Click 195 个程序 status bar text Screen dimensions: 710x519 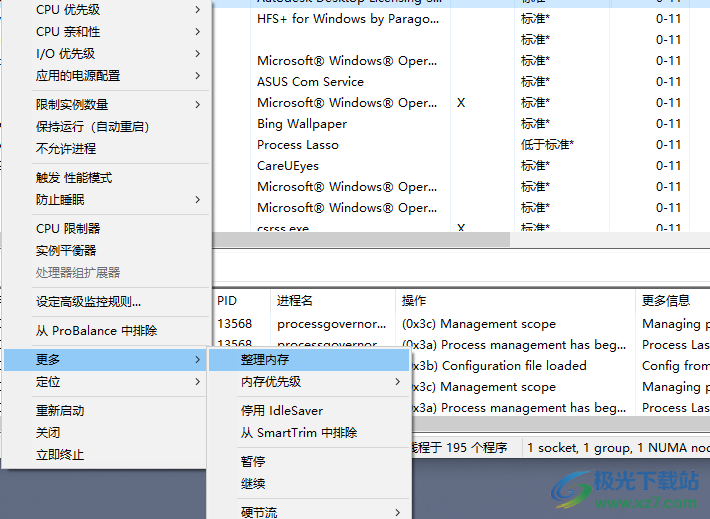tap(476, 448)
